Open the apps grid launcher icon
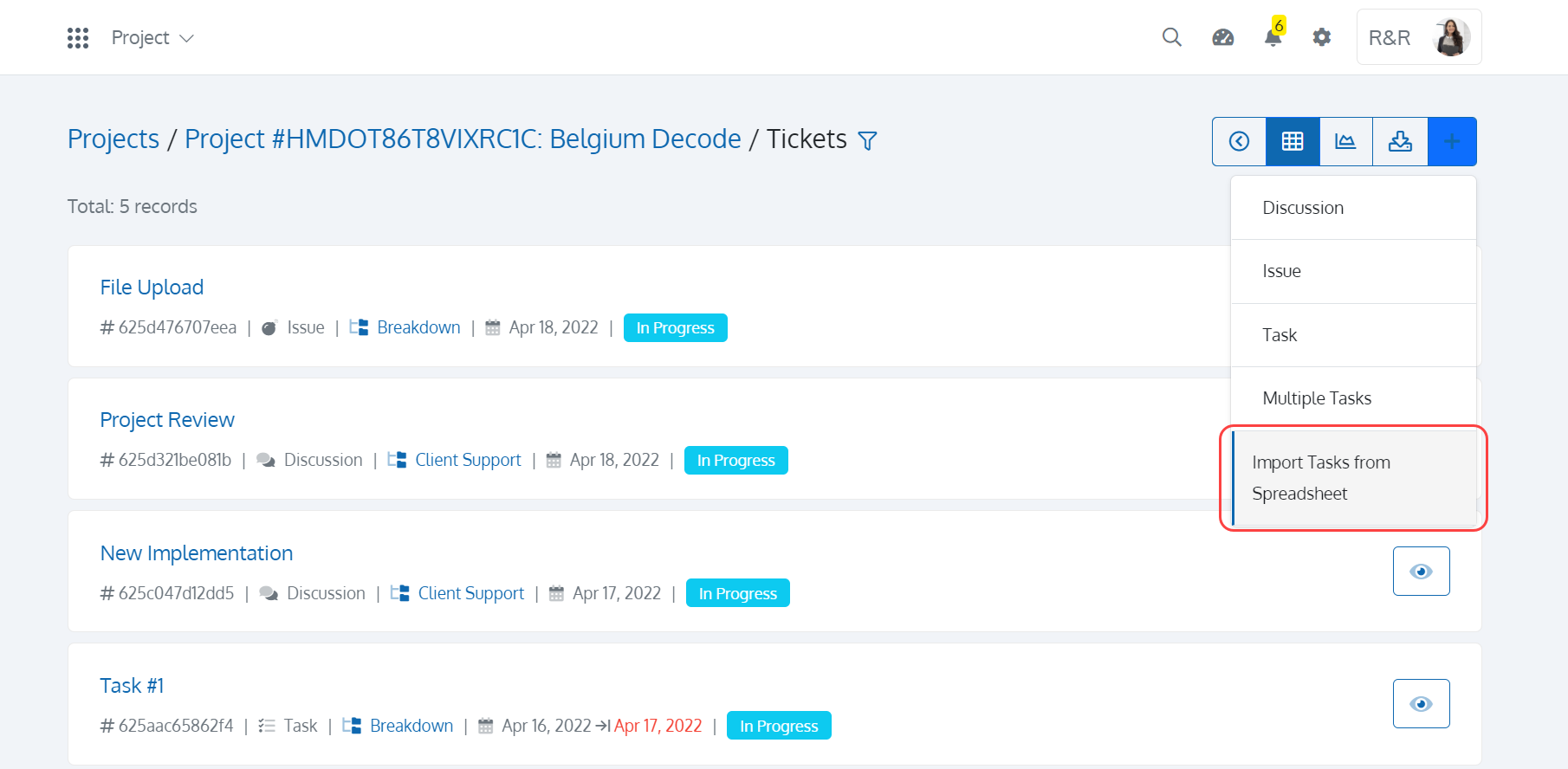Image resolution: width=1568 pixels, height=769 pixels. (x=78, y=38)
